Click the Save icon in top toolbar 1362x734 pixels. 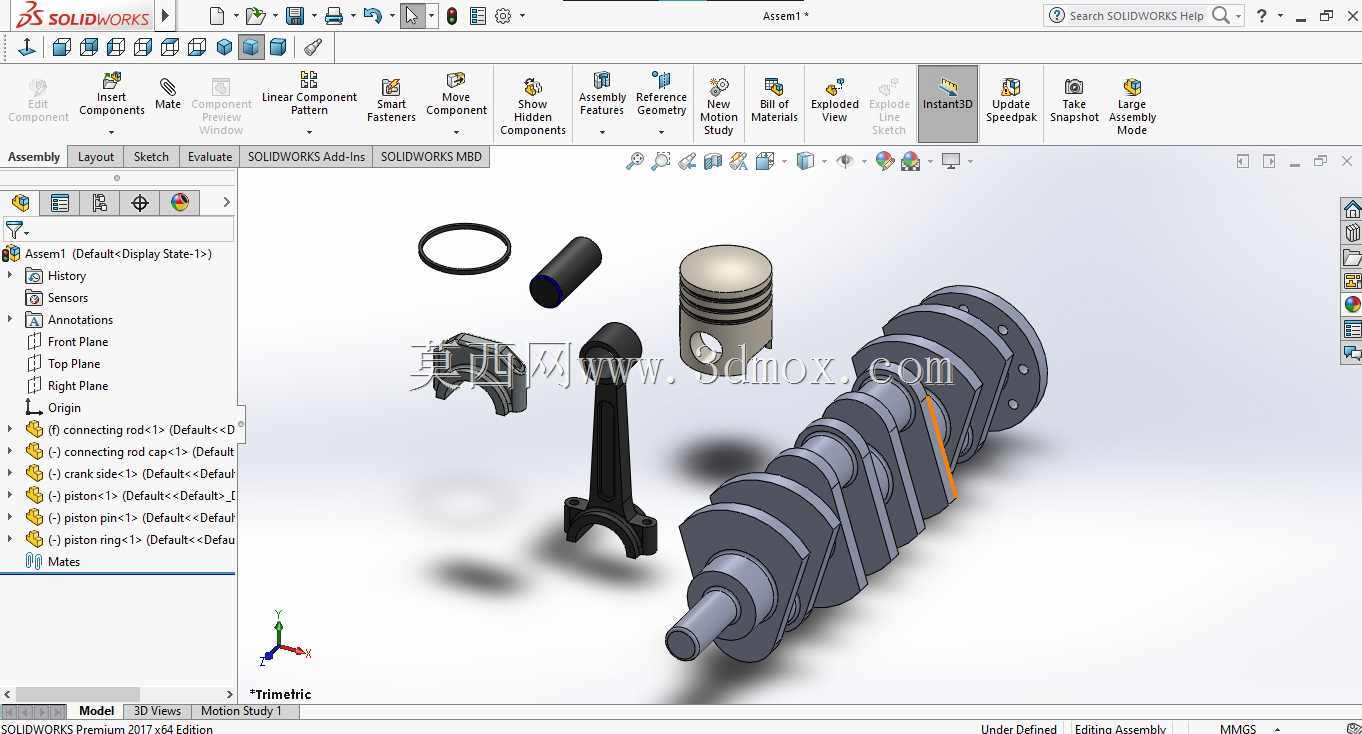pyautogui.click(x=295, y=16)
